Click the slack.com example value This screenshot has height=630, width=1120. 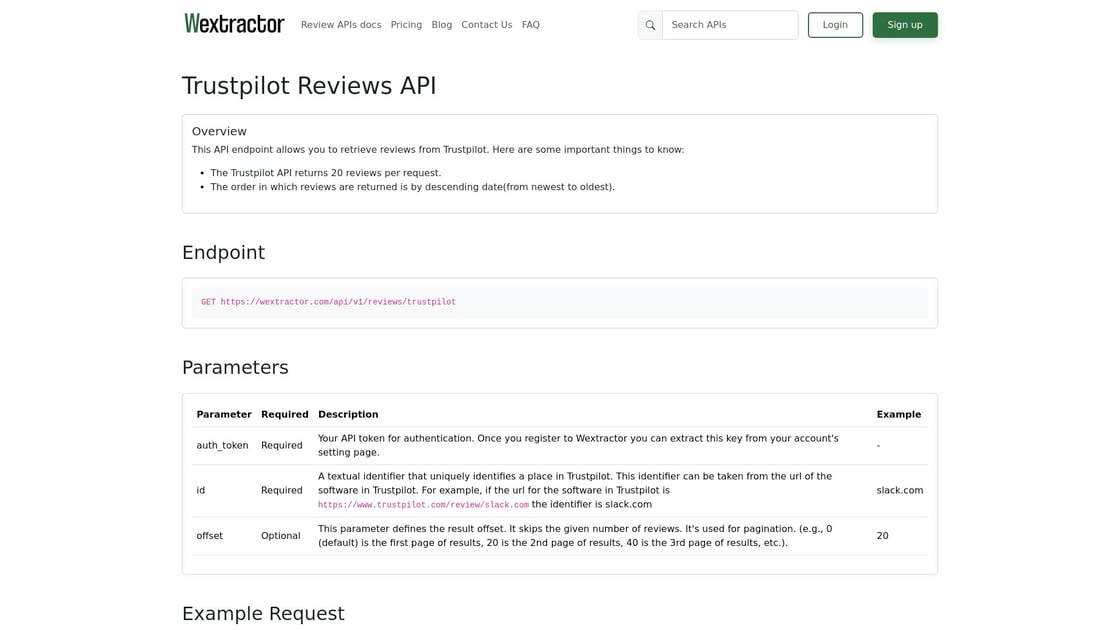click(x=900, y=490)
